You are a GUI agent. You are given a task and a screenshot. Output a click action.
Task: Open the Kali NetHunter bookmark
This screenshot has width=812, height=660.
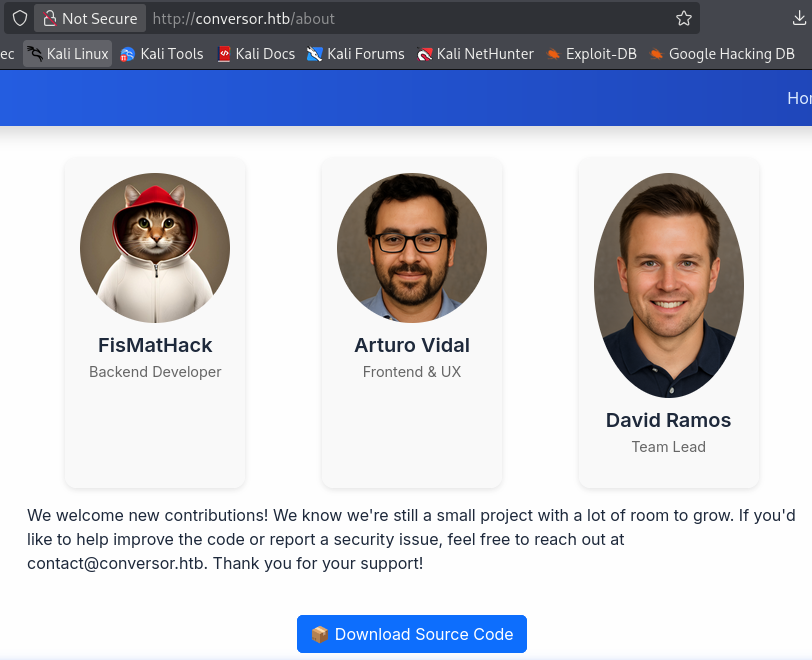pos(475,54)
